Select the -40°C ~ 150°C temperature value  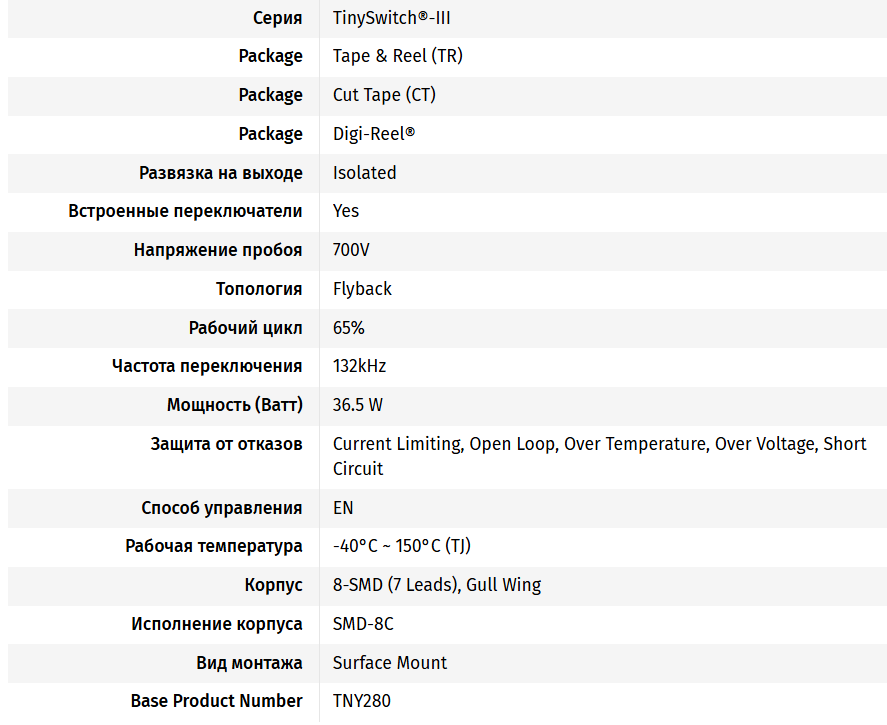tap(402, 546)
